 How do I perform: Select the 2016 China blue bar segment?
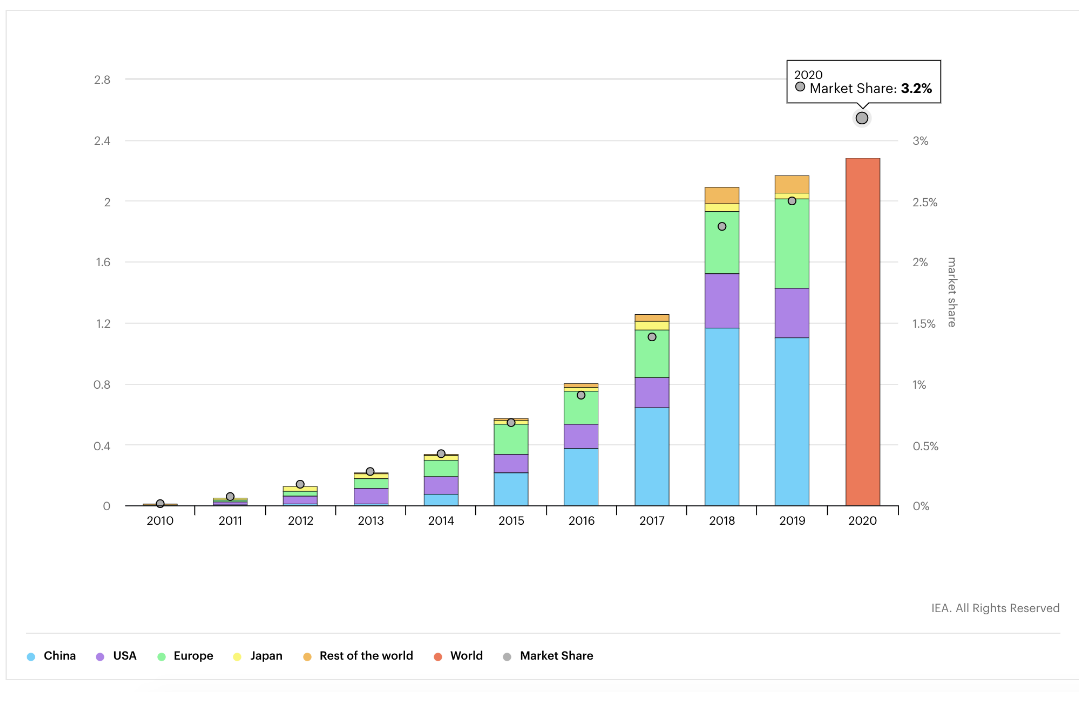581,476
